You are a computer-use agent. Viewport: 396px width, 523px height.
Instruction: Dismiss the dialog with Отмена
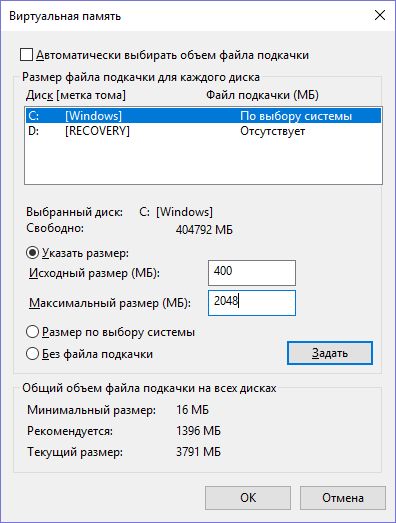point(343,498)
